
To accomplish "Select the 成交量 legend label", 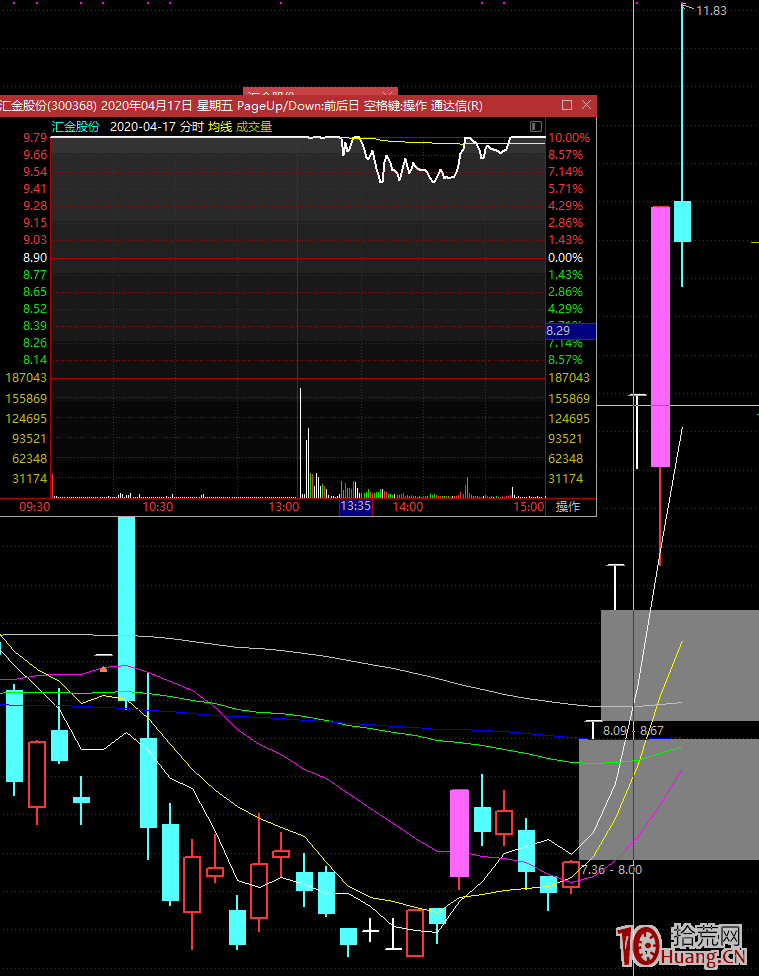I will (254, 127).
